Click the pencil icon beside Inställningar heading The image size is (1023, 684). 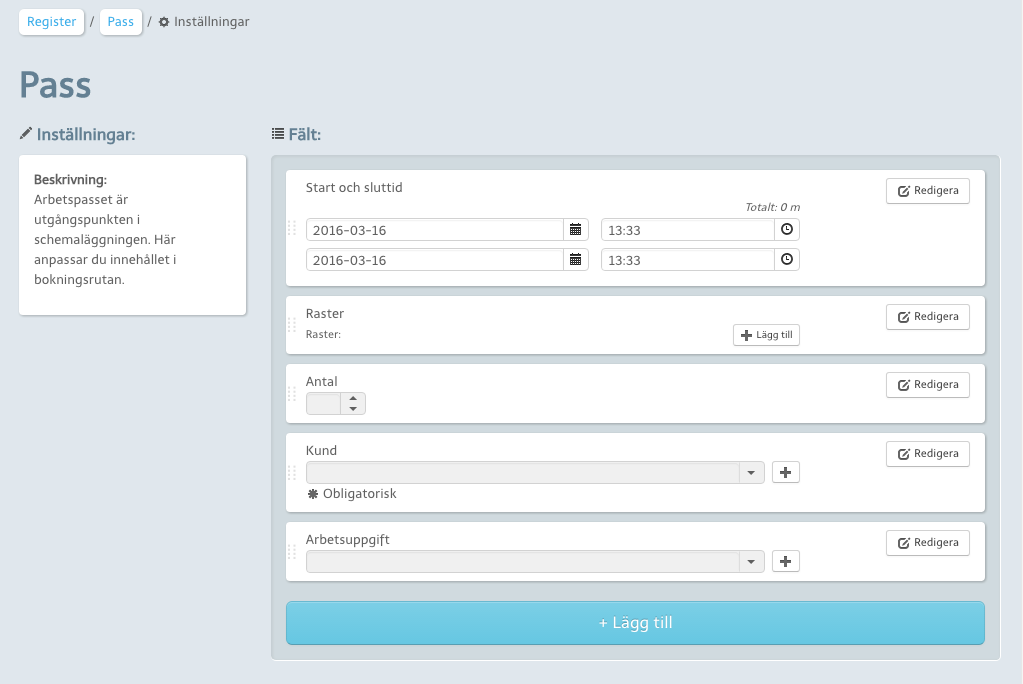[25, 134]
